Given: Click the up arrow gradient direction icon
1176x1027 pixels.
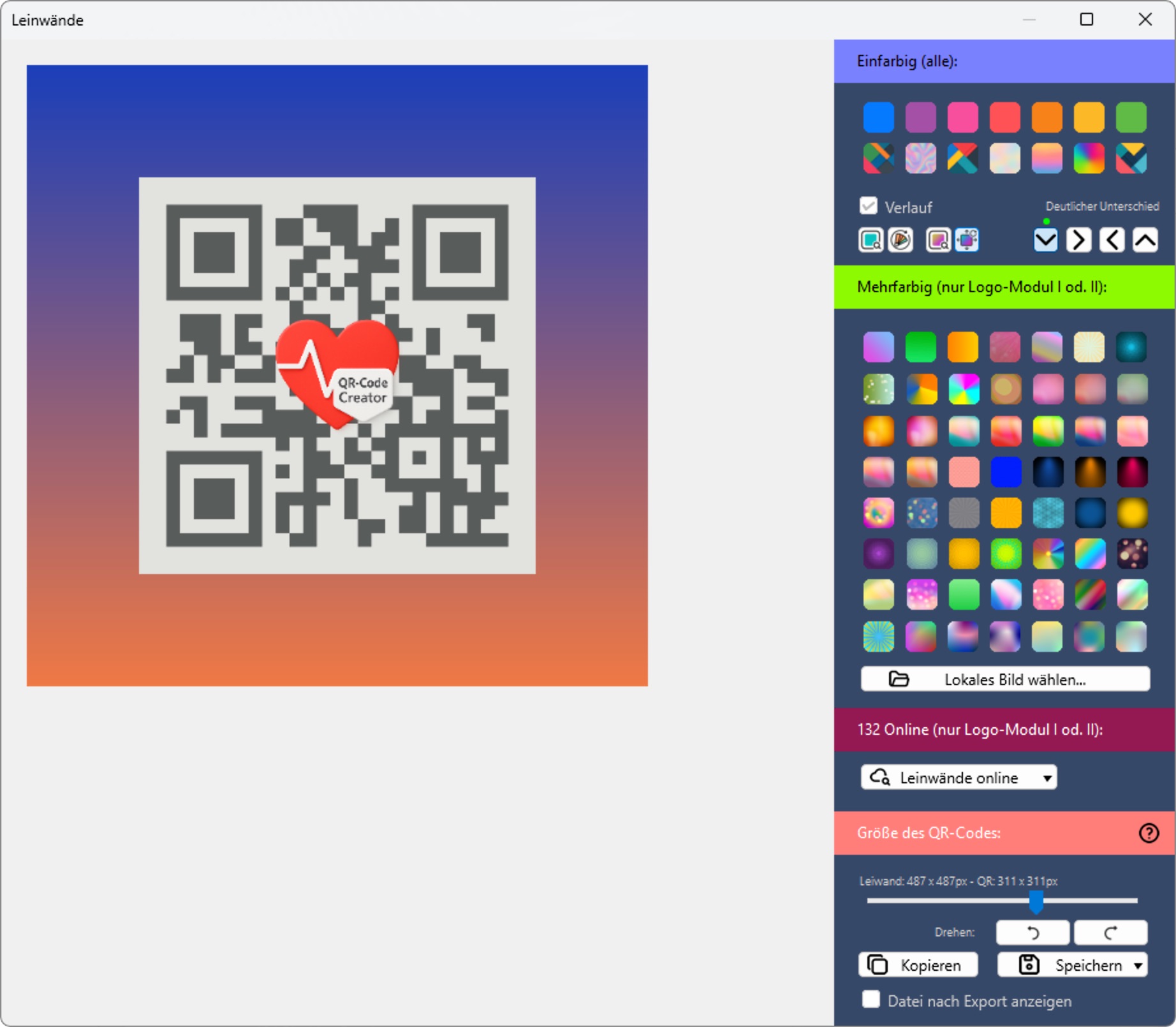Looking at the screenshot, I should [1146, 240].
